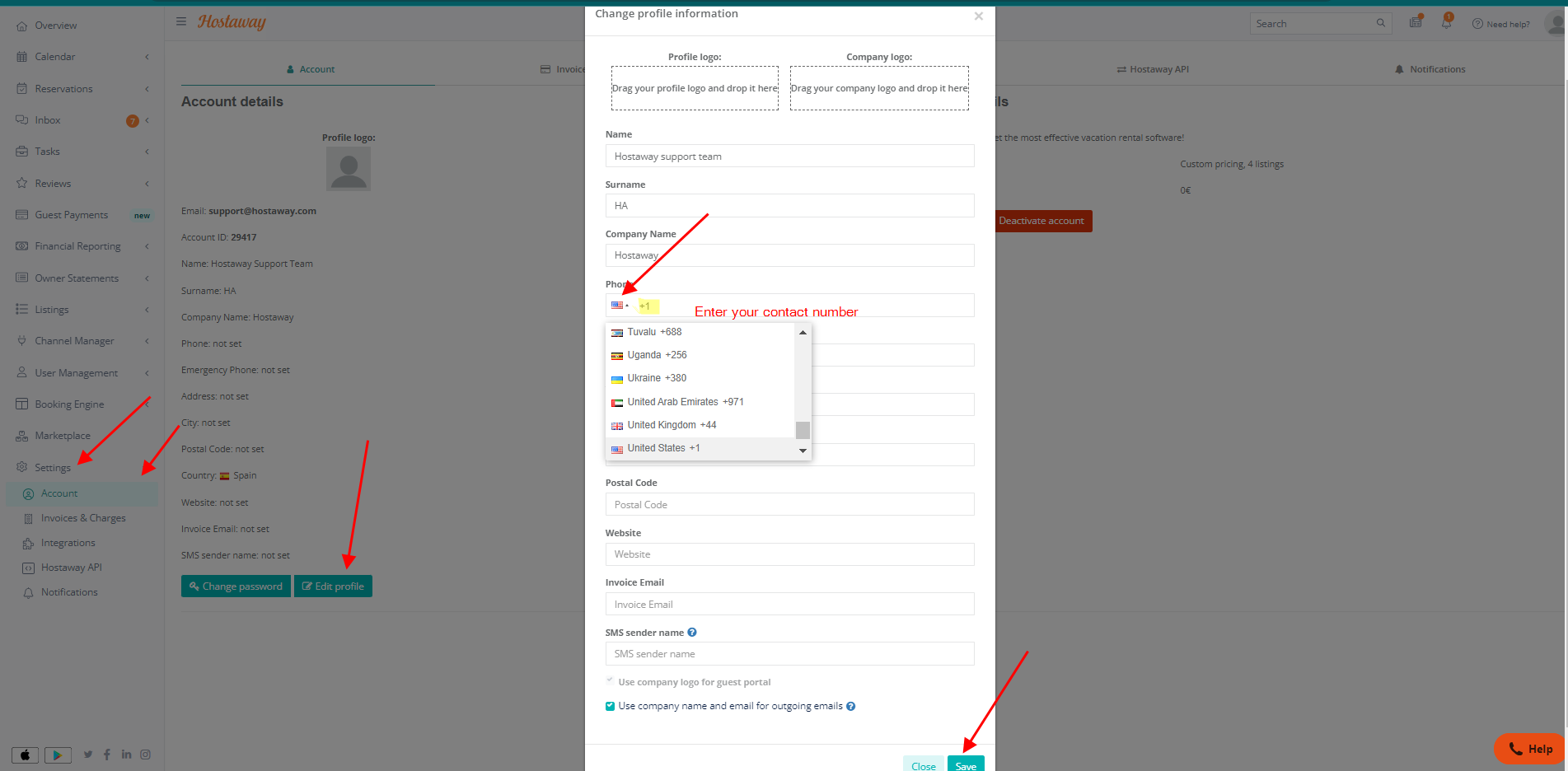The width and height of the screenshot is (1568, 771).
Task: Open Hostaway API in settings submenu
Action: pos(72,568)
